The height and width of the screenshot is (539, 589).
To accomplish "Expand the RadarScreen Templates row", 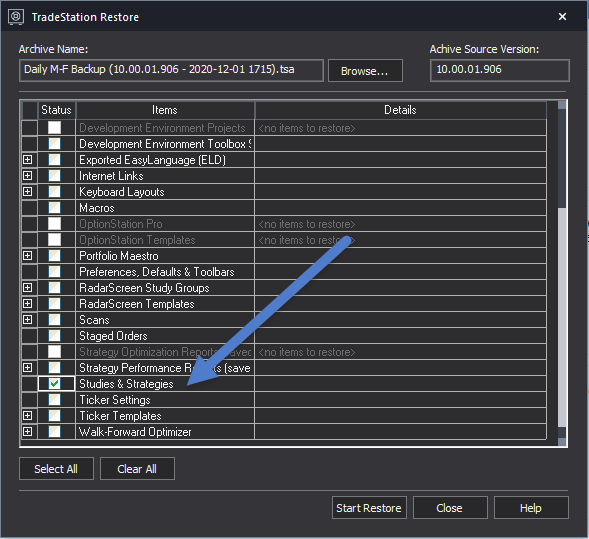I will tap(27, 303).
